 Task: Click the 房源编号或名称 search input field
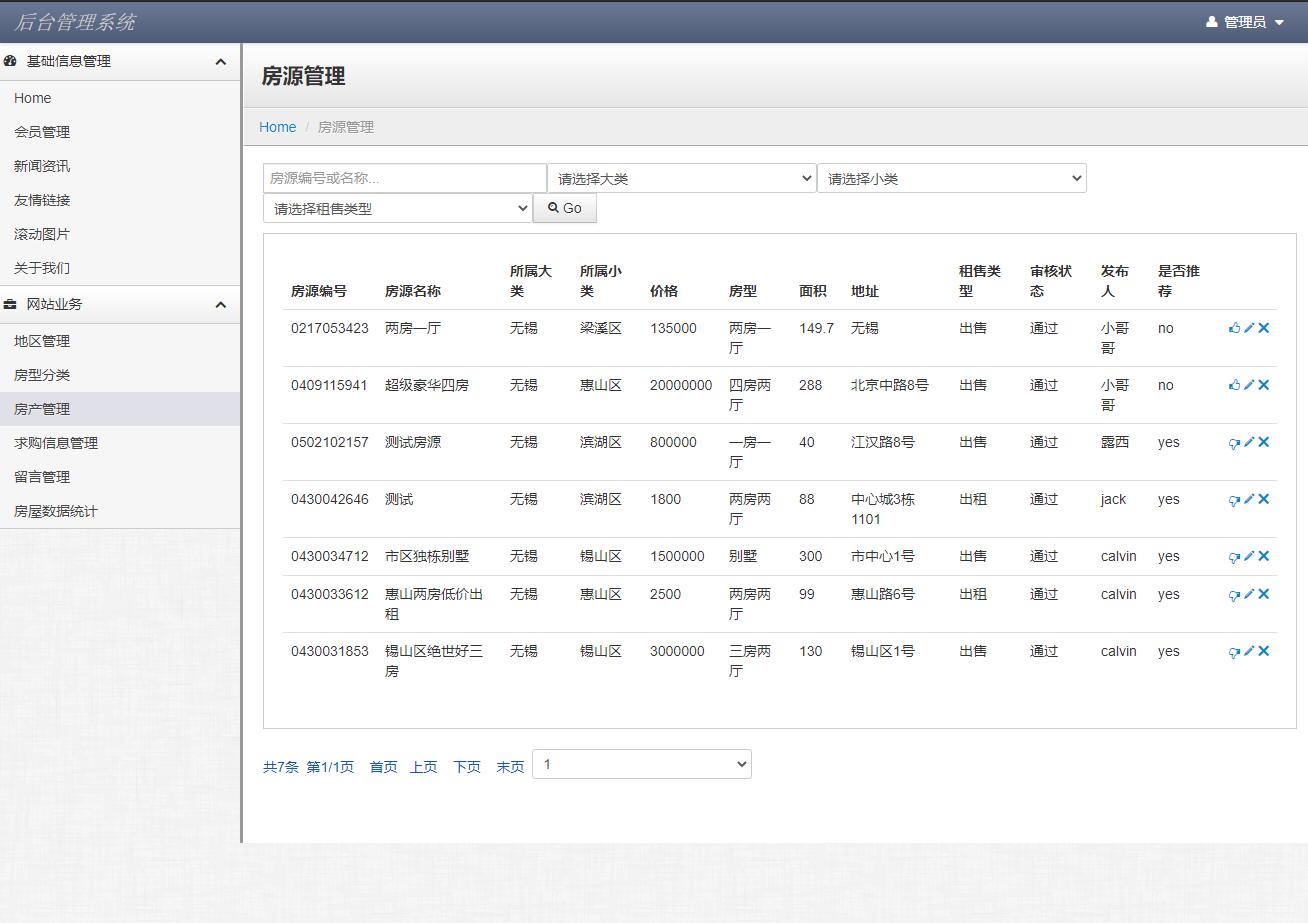click(404, 177)
